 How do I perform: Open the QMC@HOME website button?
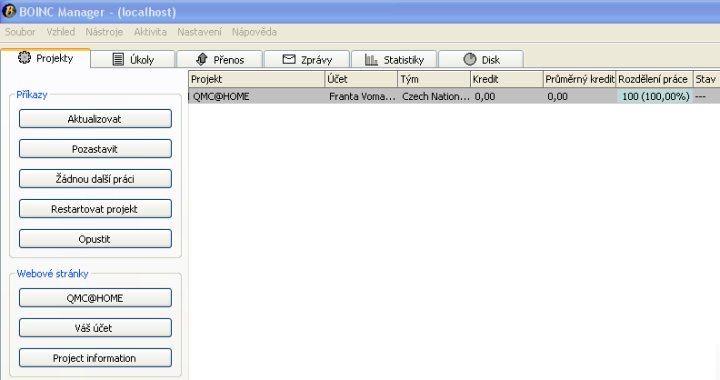[95, 298]
